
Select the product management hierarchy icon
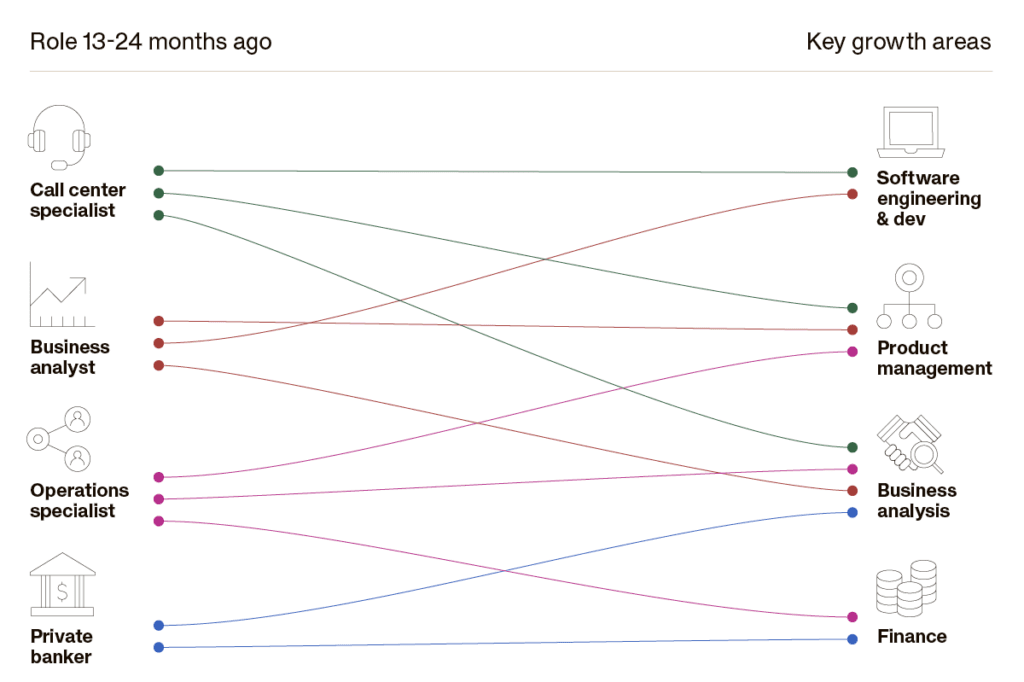(909, 296)
